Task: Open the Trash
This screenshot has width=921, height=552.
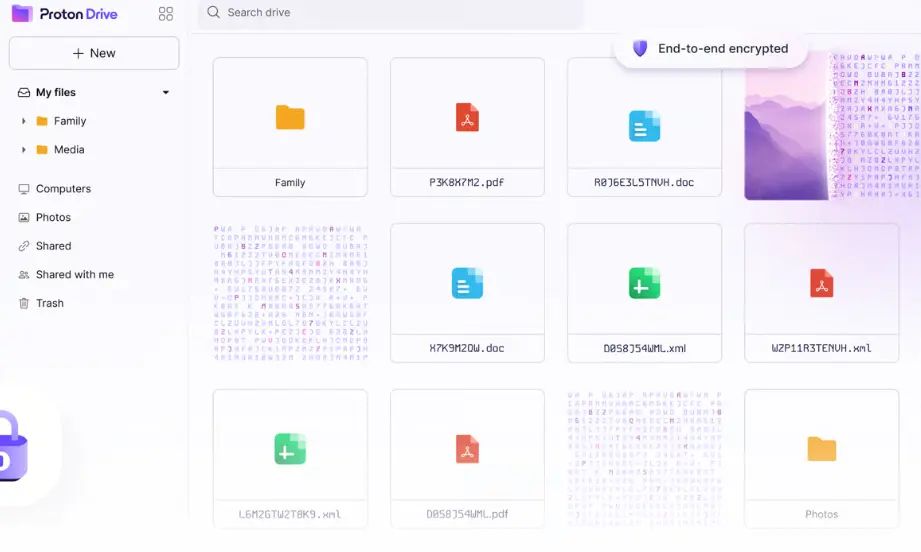Action: pos(50,303)
